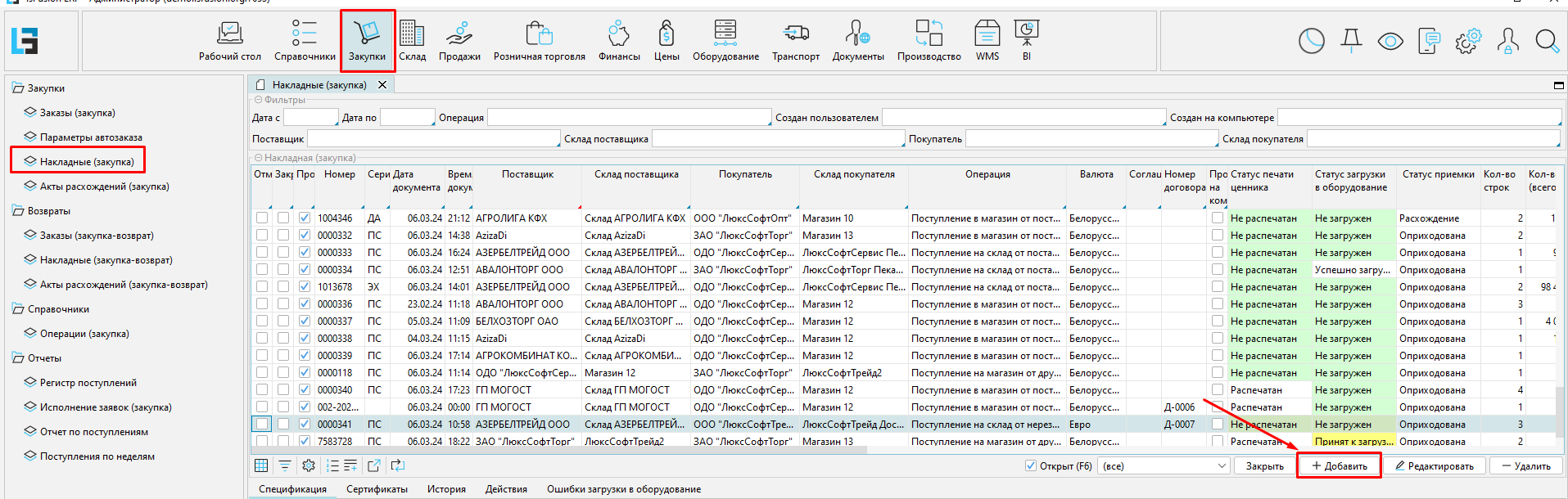Open the (все) dropdown list

(x=1222, y=465)
